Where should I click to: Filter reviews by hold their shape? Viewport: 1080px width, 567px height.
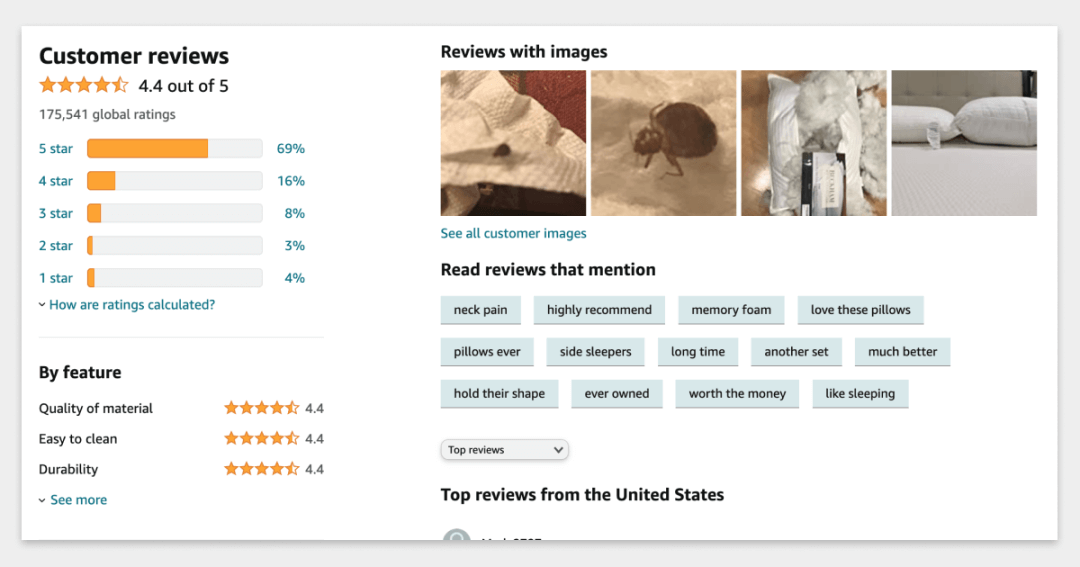click(x=499, y=394)
